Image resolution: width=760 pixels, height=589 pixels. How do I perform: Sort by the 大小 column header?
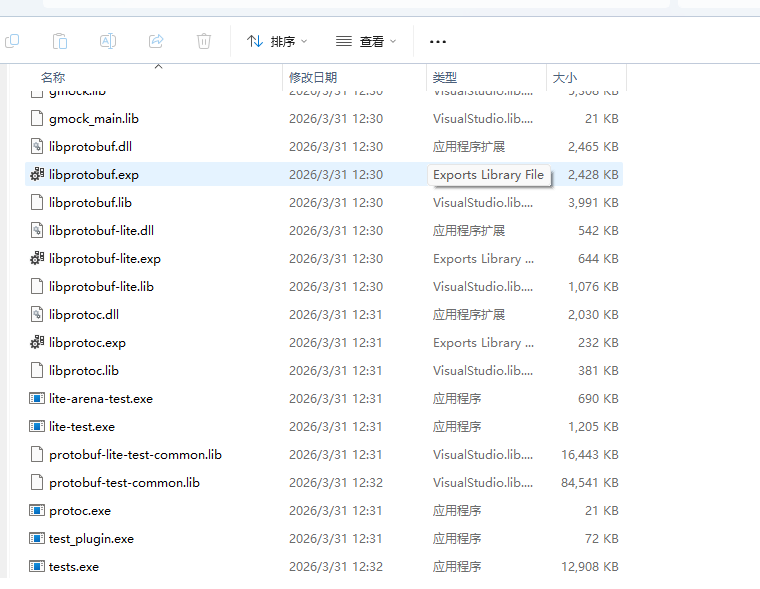click(565, 78)
